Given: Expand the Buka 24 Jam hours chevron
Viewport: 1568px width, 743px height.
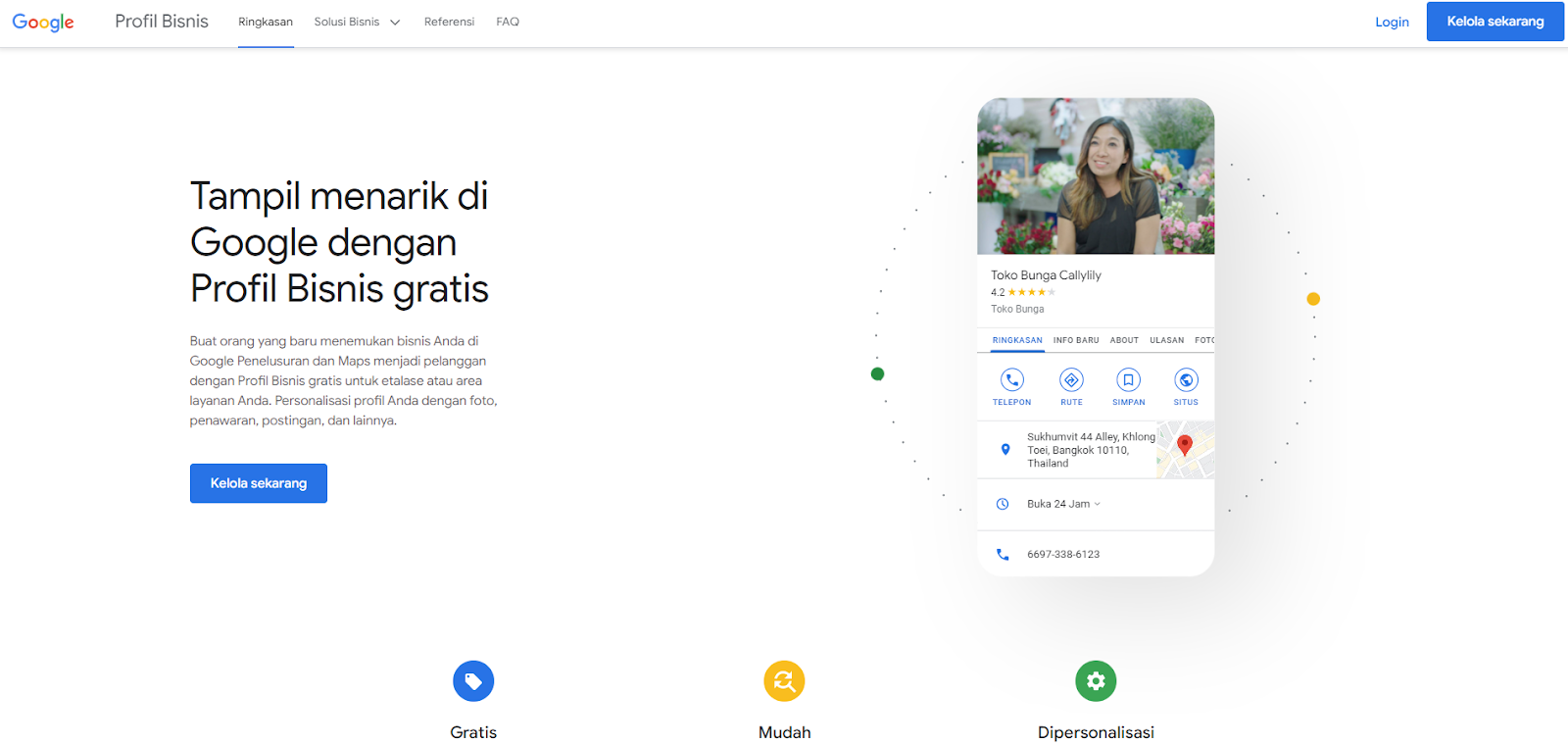Looking at the screenshot, I should tap(1097, 504).
